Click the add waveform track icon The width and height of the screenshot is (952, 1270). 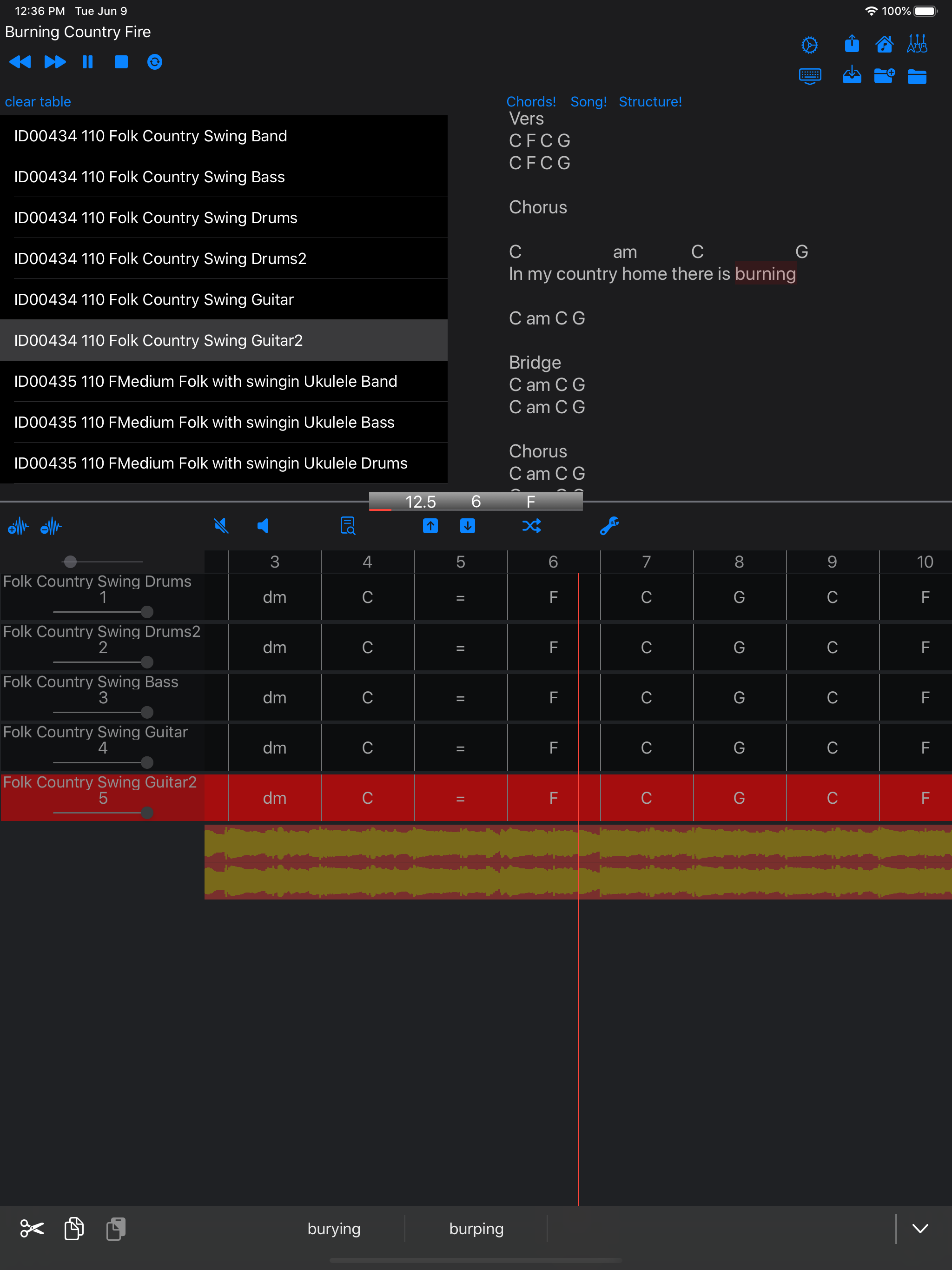[19, 526]
